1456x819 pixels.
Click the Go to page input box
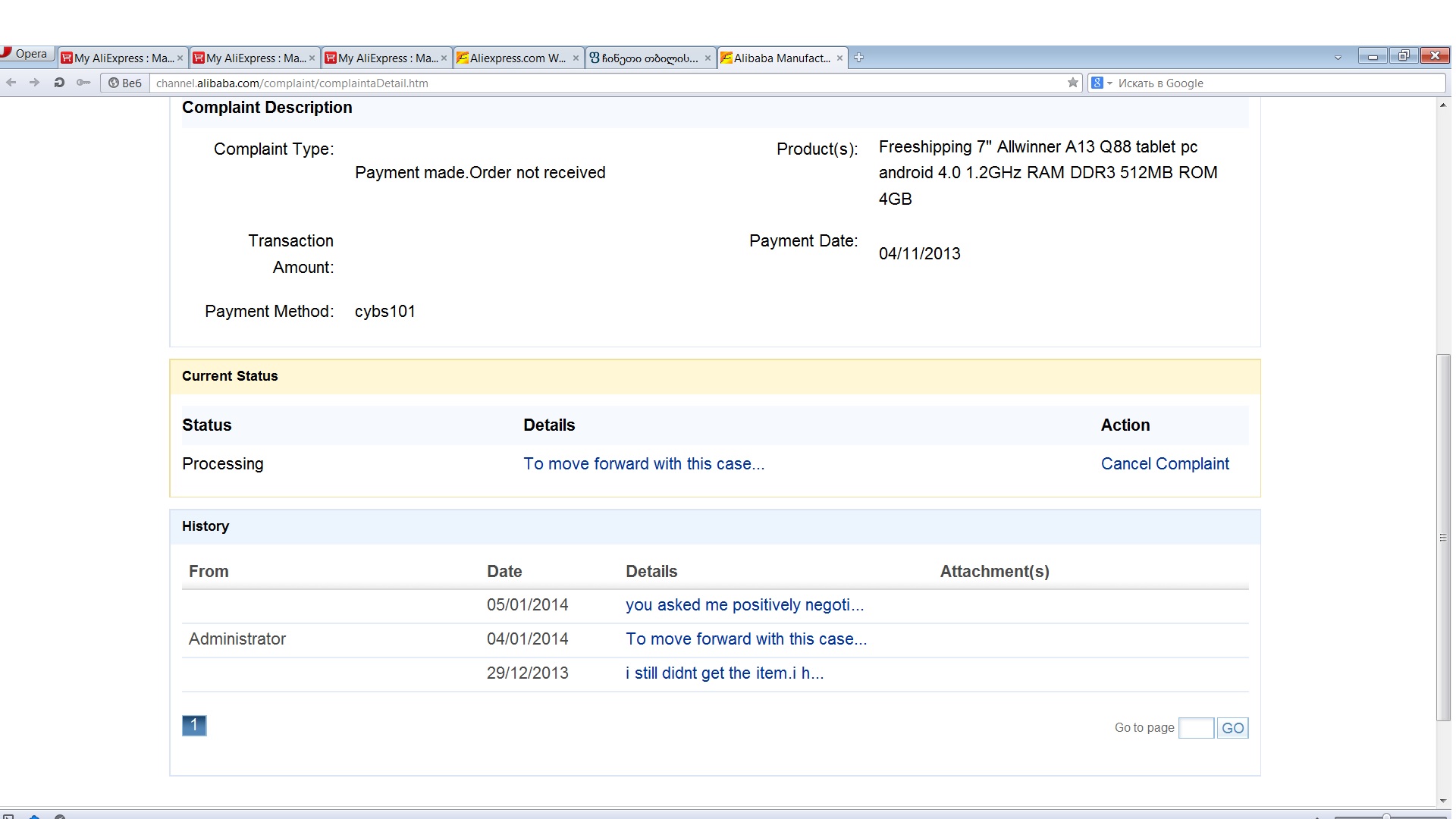[x=1196, y=728]
